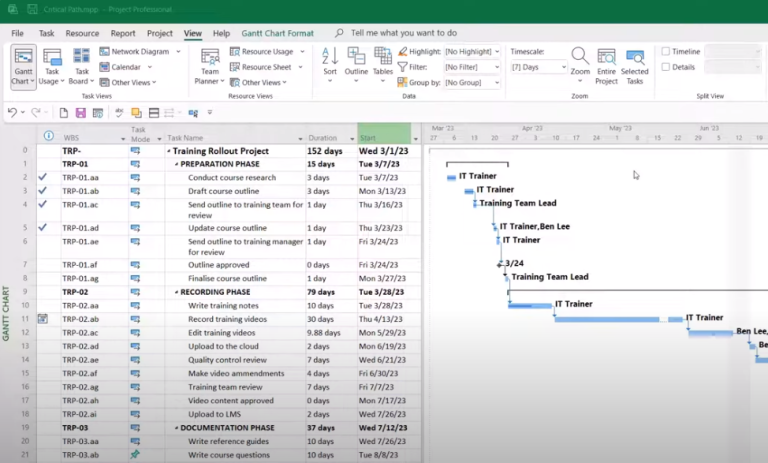768x463 pixels.
Task: Open the Timescale dropdown showing [7] Days
Action: pos(537,67)
